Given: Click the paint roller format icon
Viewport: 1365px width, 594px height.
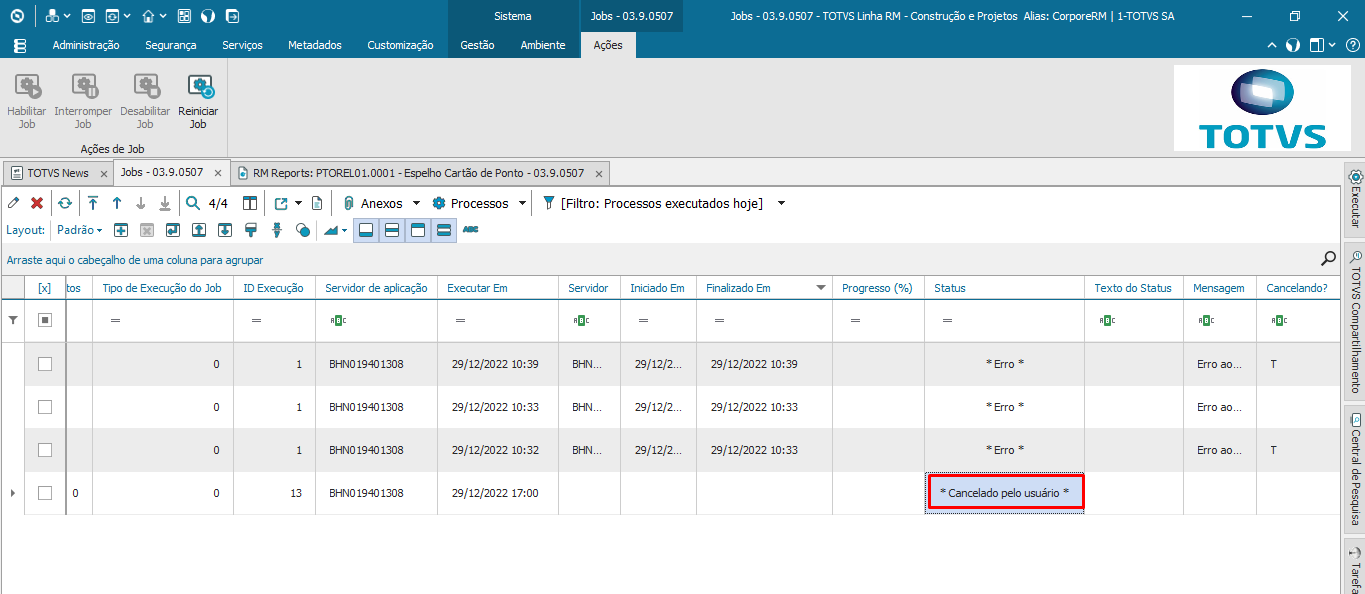Looking at the screenshot, I should 251,230.
